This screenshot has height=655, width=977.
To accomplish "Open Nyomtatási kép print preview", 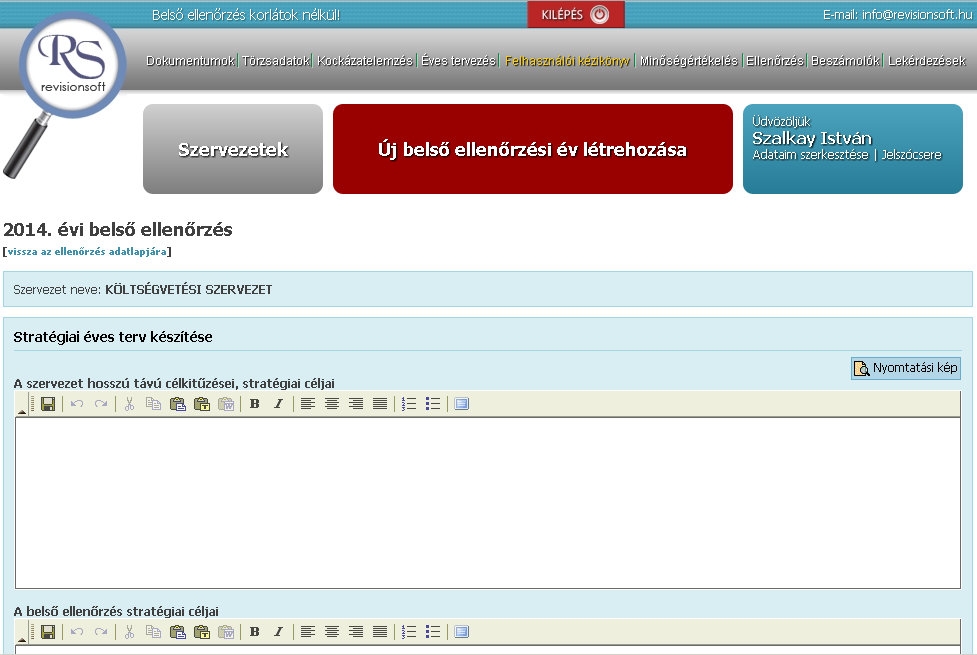I will coord(905,368).
